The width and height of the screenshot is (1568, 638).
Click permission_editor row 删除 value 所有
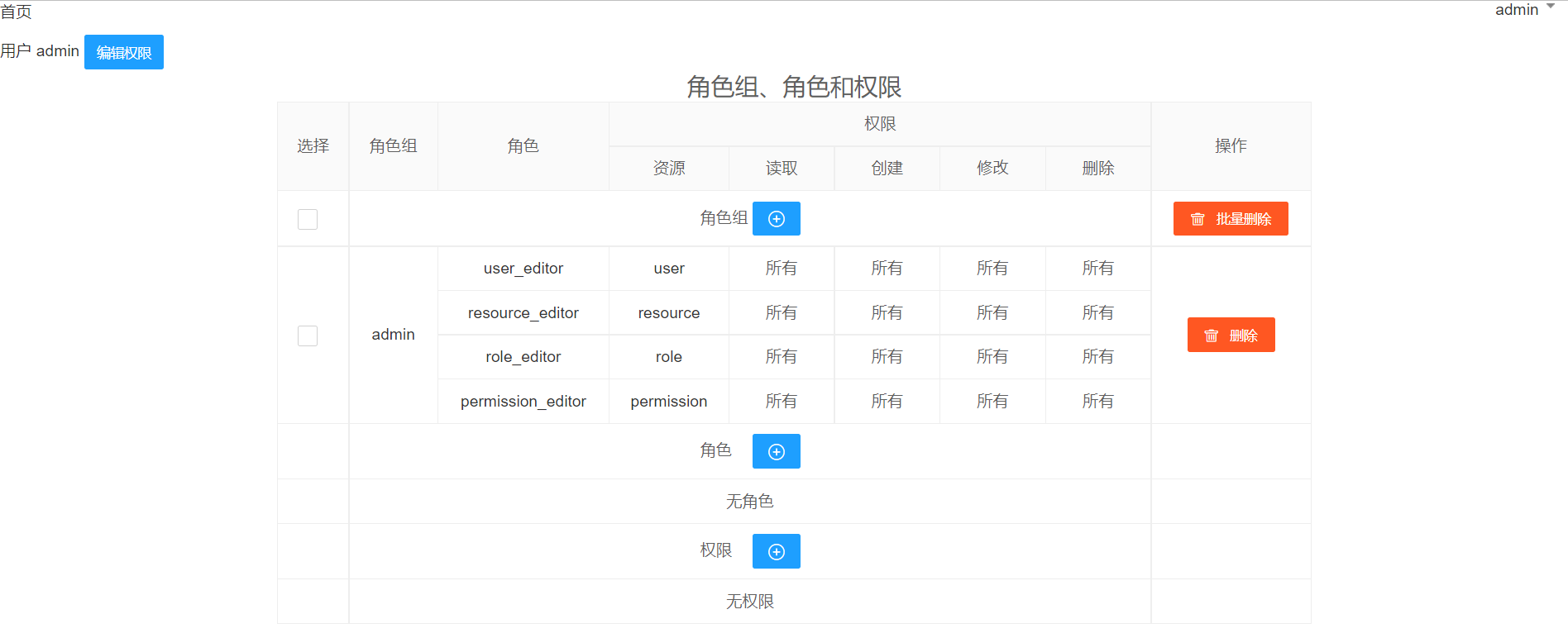click(x=1098, y=402)
